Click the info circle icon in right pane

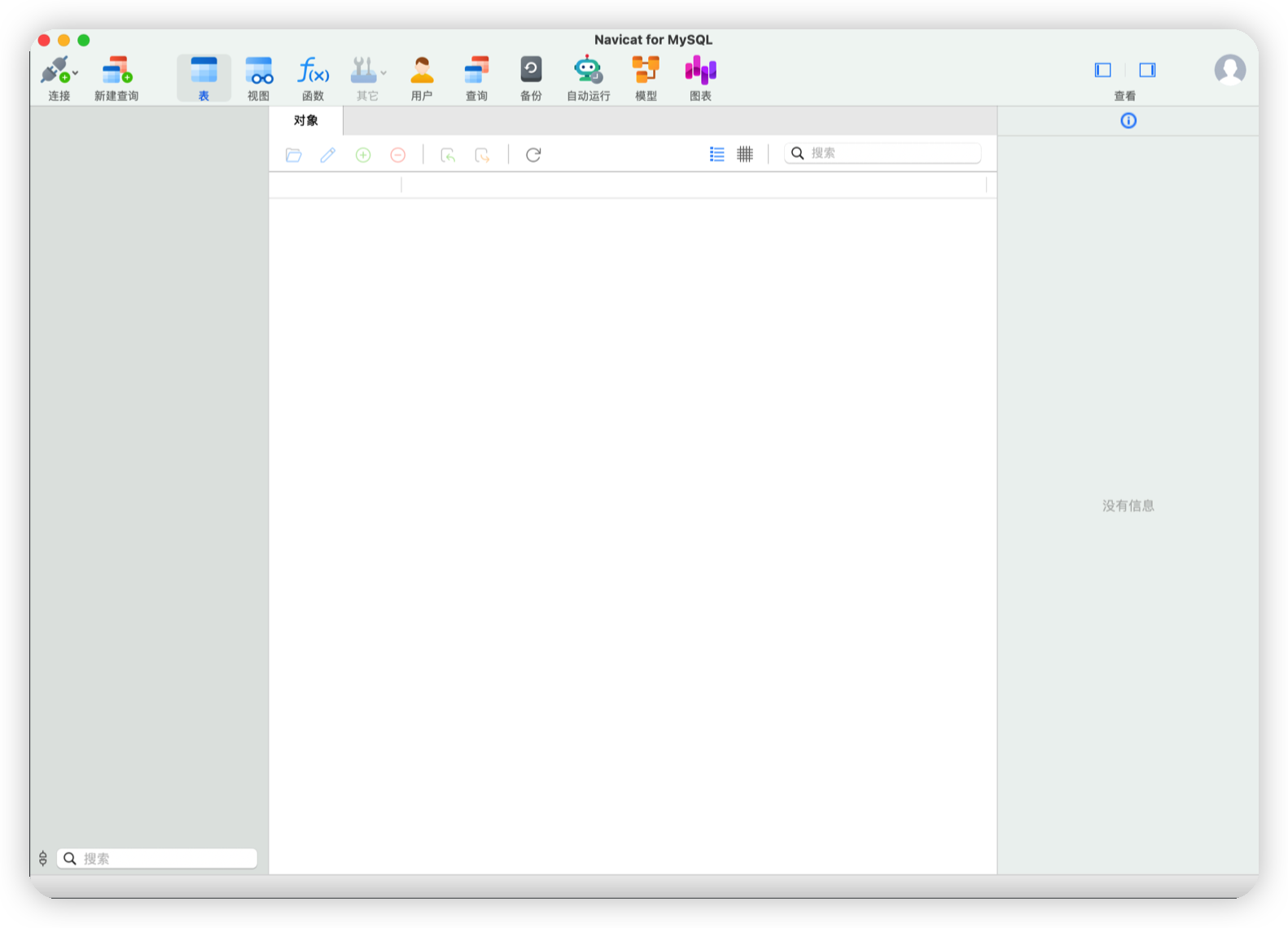1128,120
